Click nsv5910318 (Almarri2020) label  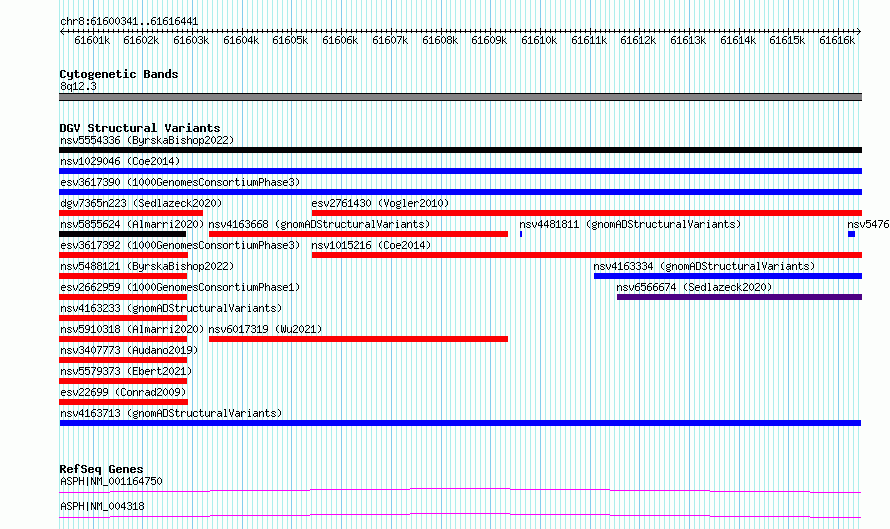pos(132,329)
